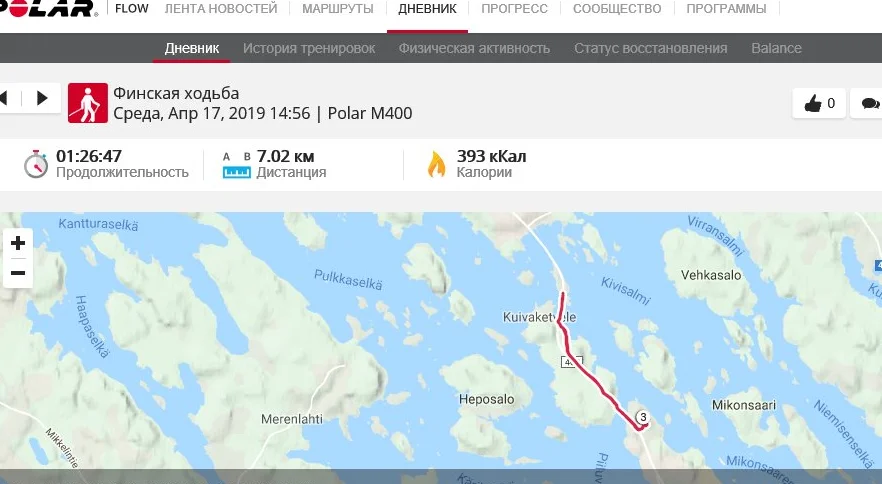
Task: Open the Прогресс menu item
Action: (514, 9)
